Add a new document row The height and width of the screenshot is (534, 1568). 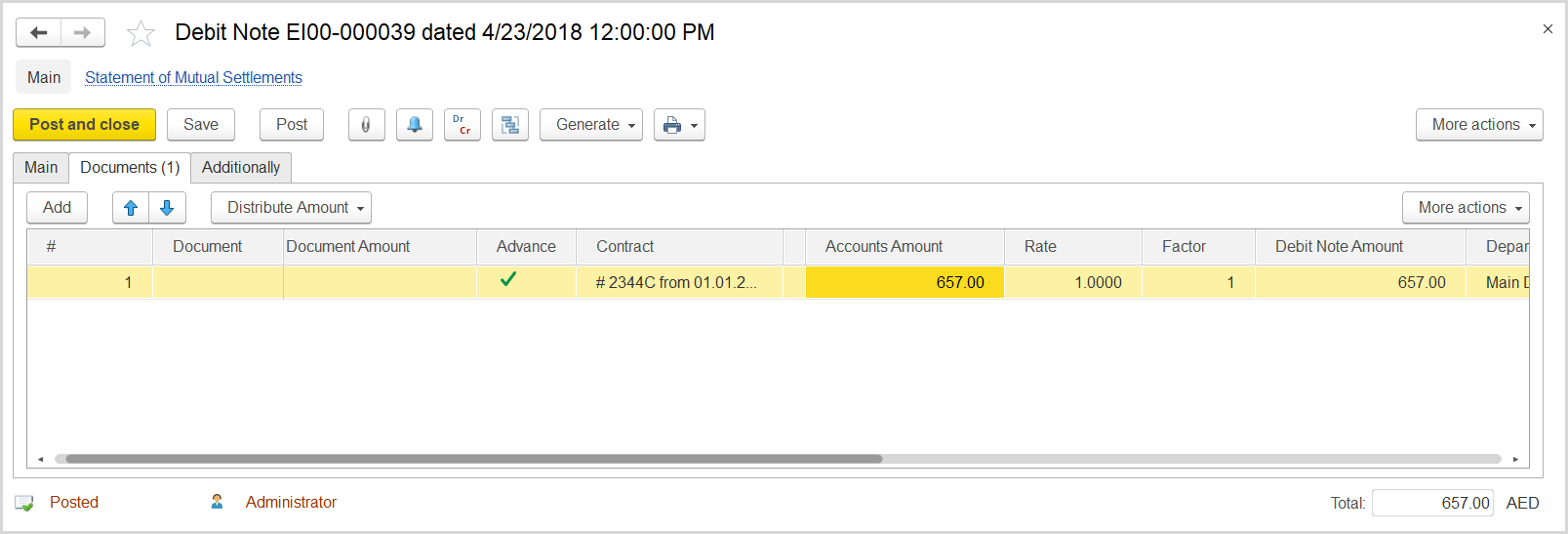click(57, 208)
